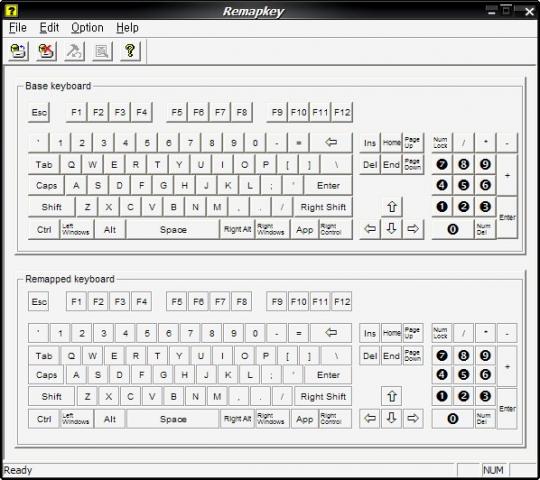This screenshot has height=480, width=540.
Task: Click main Enter key on Base keyboard
Action: click(x=328, y=186)
